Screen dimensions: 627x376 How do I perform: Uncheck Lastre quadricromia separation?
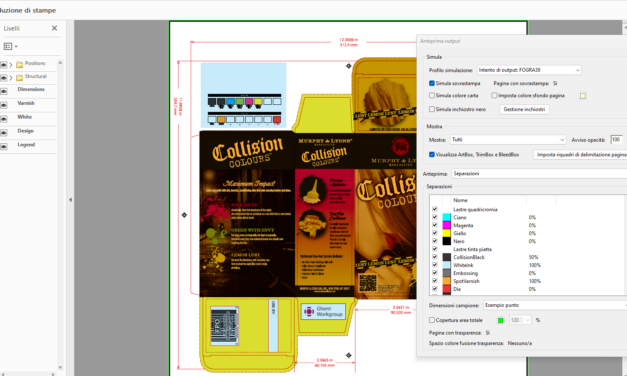click(x=435, y=209)
